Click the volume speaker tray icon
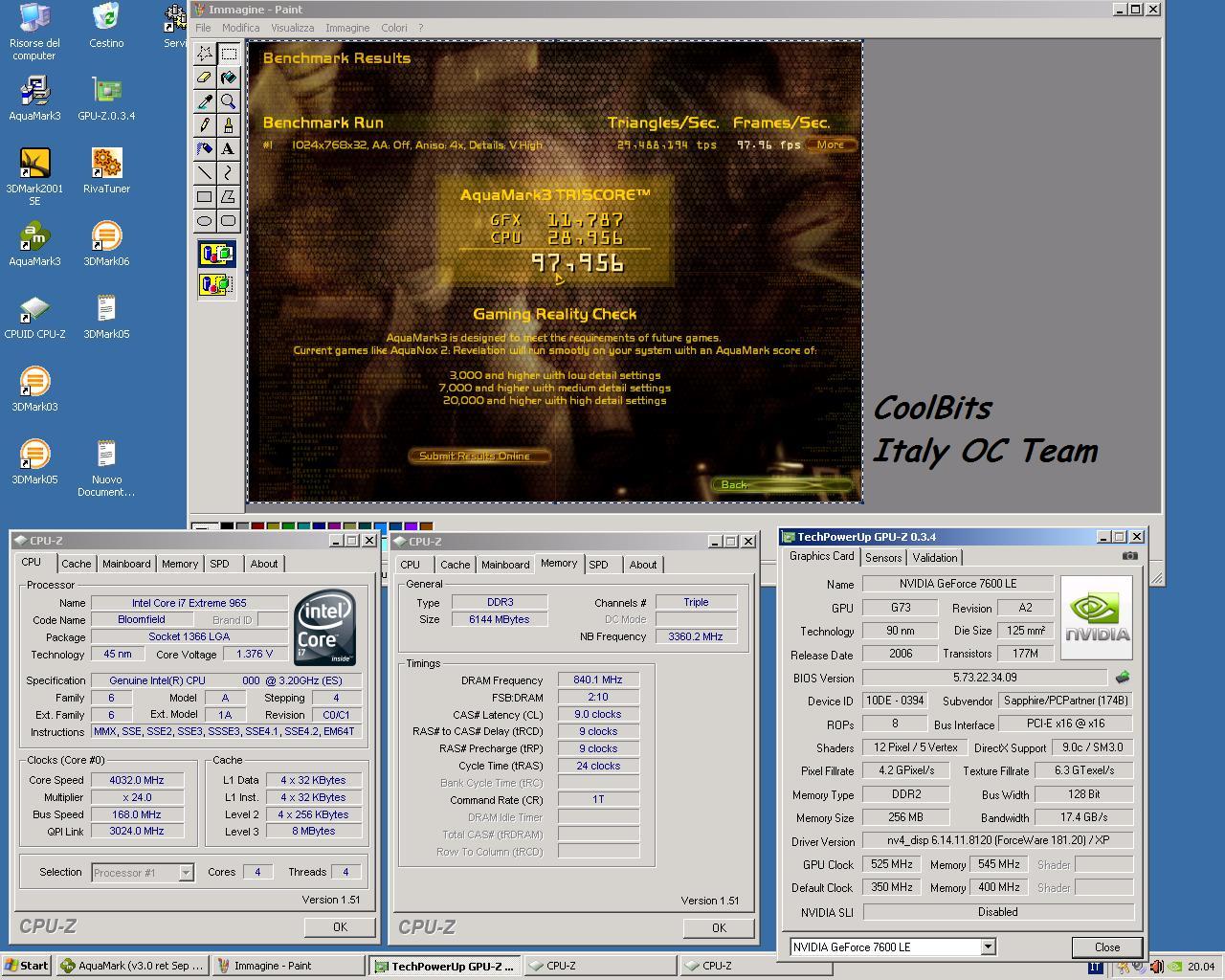The width and height of the screenshot is (1225, 980). coord(1155,967)
